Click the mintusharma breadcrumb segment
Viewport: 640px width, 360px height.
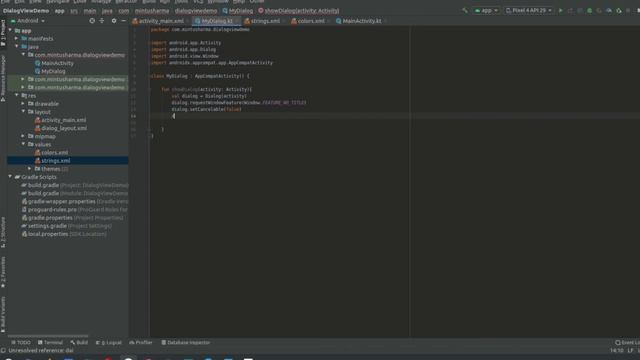152,11
